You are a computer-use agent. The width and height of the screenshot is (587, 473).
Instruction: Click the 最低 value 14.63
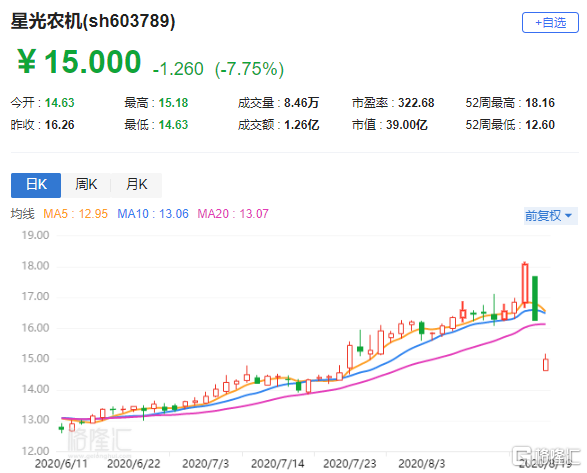pyautogui.click(x=173, y=125)
